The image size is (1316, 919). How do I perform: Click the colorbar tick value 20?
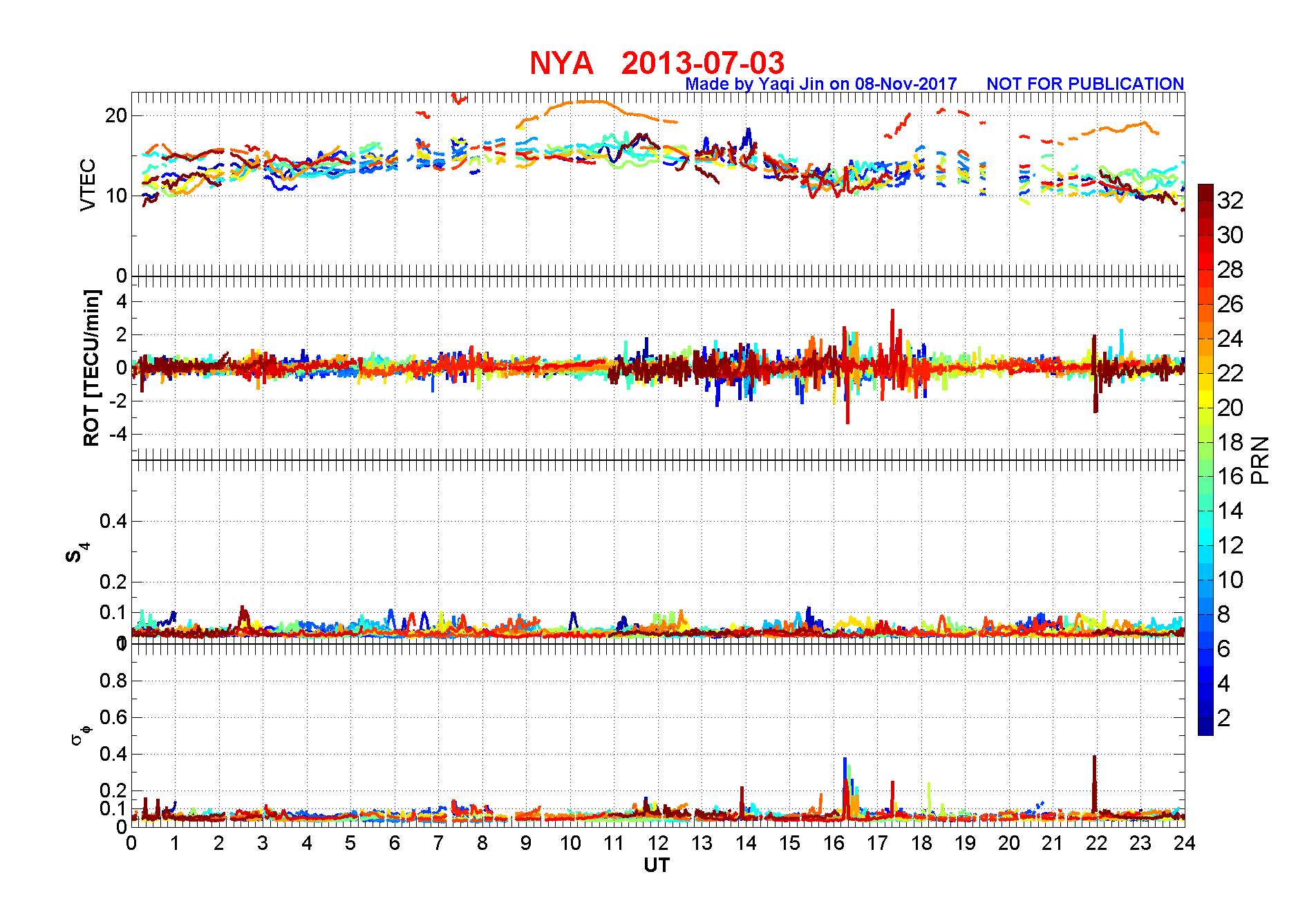coord(1230,408)
